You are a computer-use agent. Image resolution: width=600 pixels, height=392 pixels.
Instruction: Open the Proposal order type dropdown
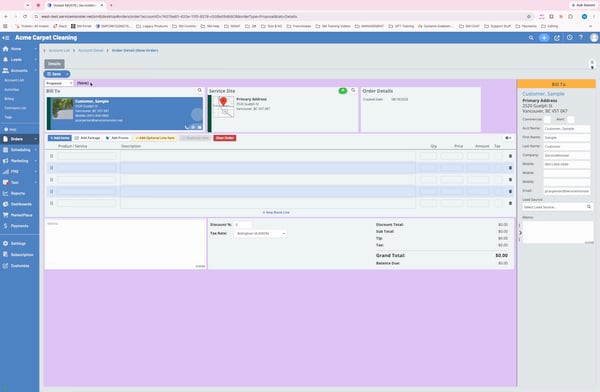(x=59, y=83)
